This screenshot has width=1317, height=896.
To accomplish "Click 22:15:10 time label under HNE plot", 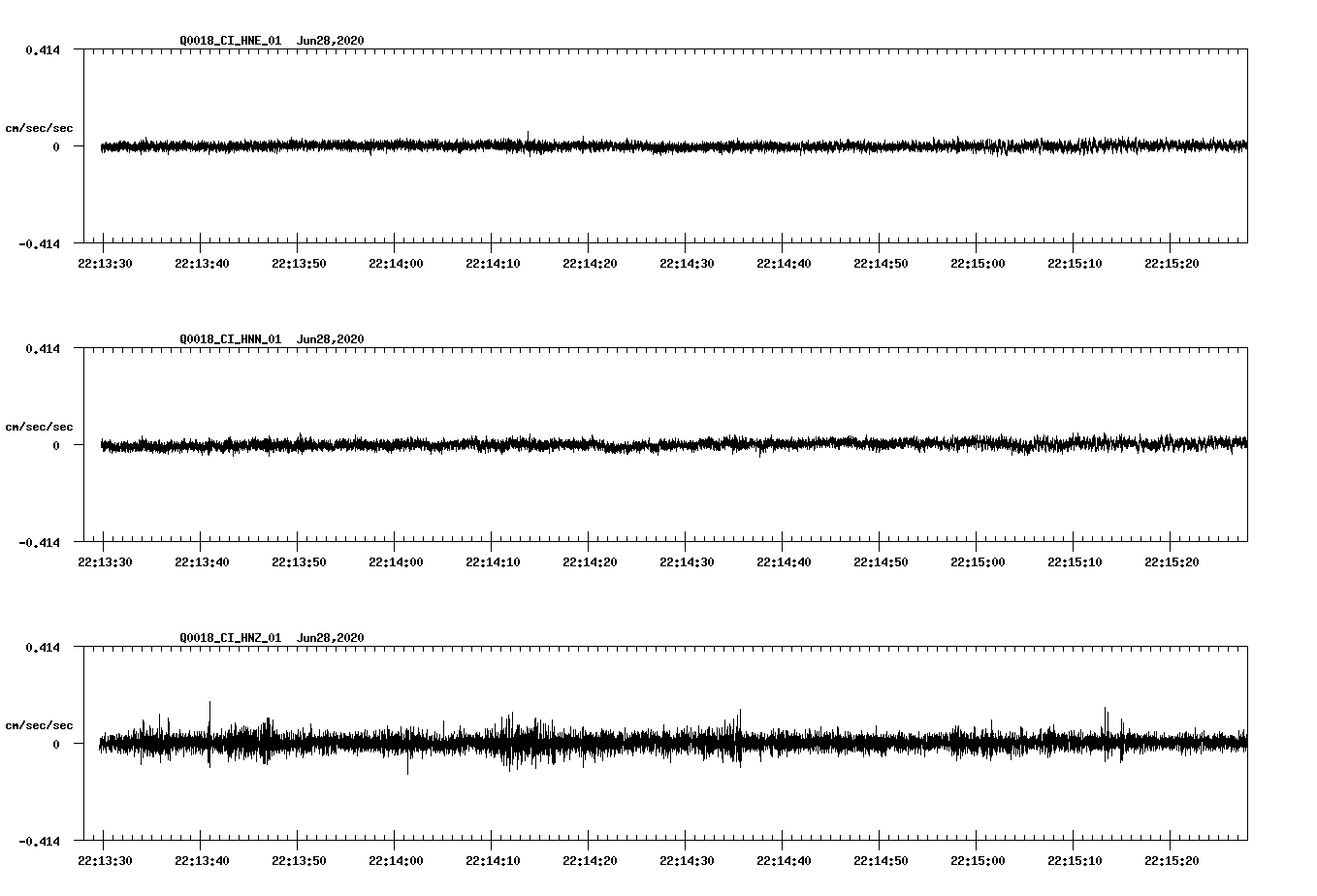I will 1075,264.
